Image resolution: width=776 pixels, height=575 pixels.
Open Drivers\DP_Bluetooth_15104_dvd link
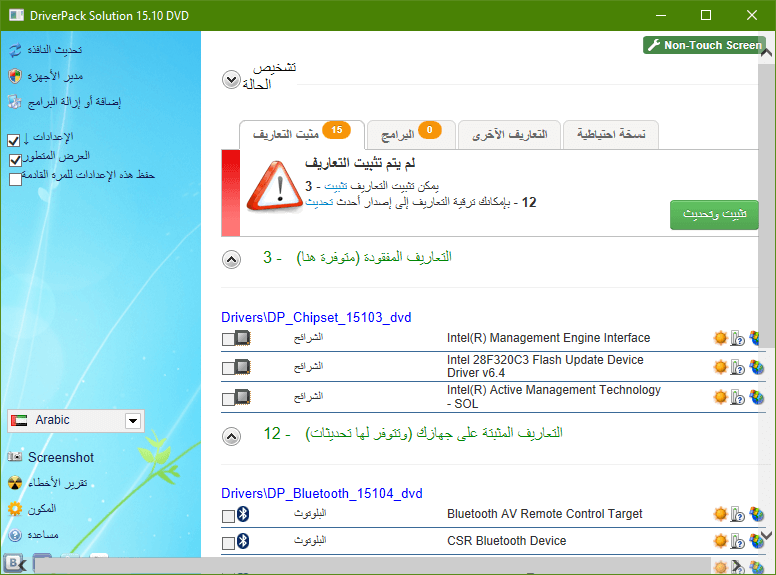tap(322, 493)
